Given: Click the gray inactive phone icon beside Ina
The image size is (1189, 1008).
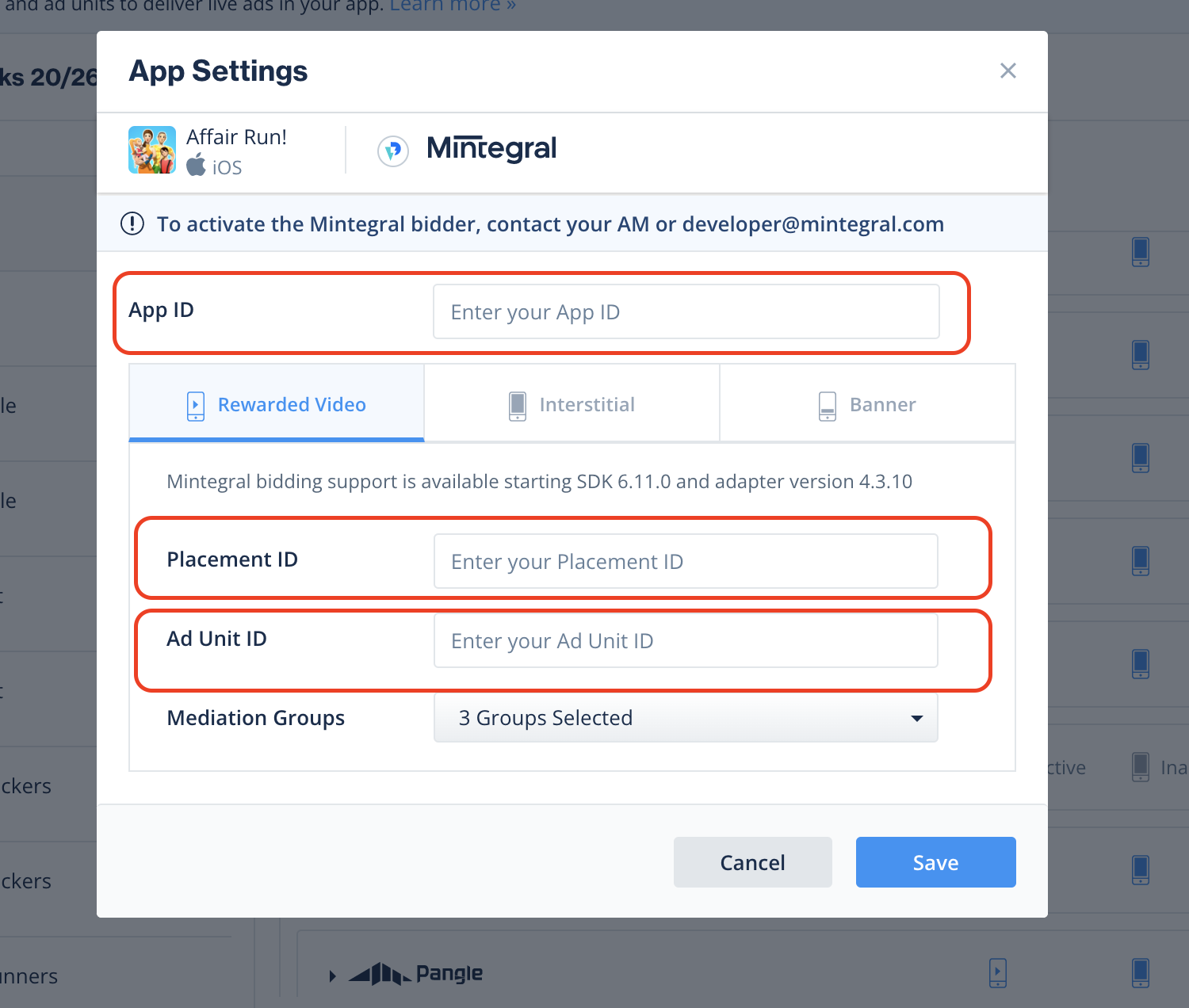Looking at the screenshot, I should coord(1141,766).
